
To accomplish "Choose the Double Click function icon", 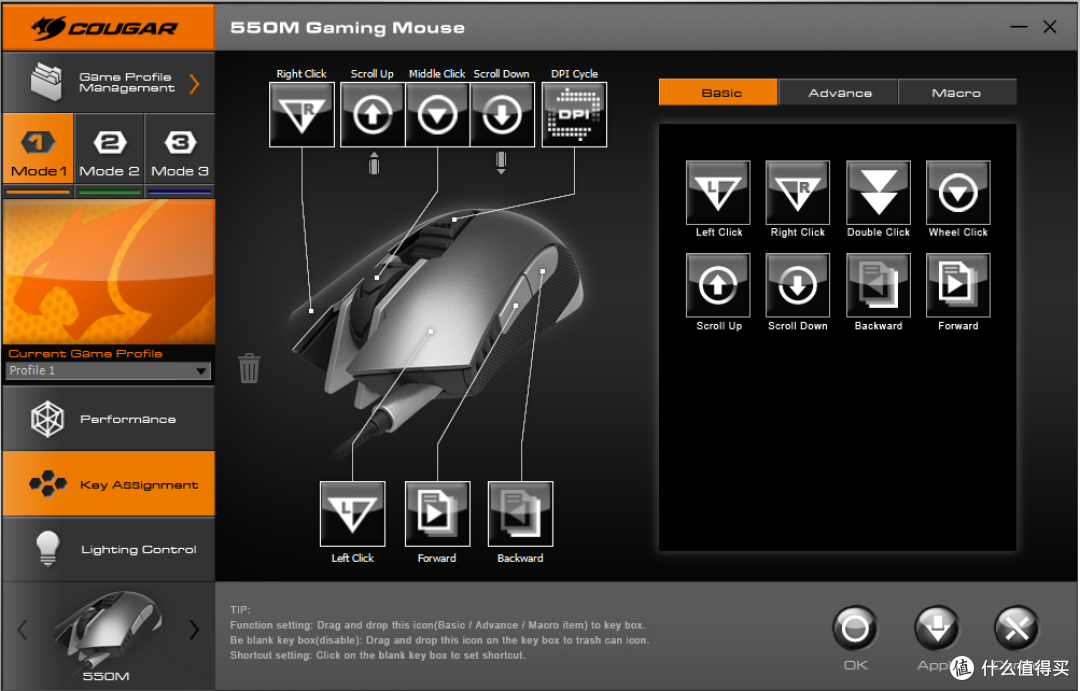I will pyautogui.click(x=878, y=193).
